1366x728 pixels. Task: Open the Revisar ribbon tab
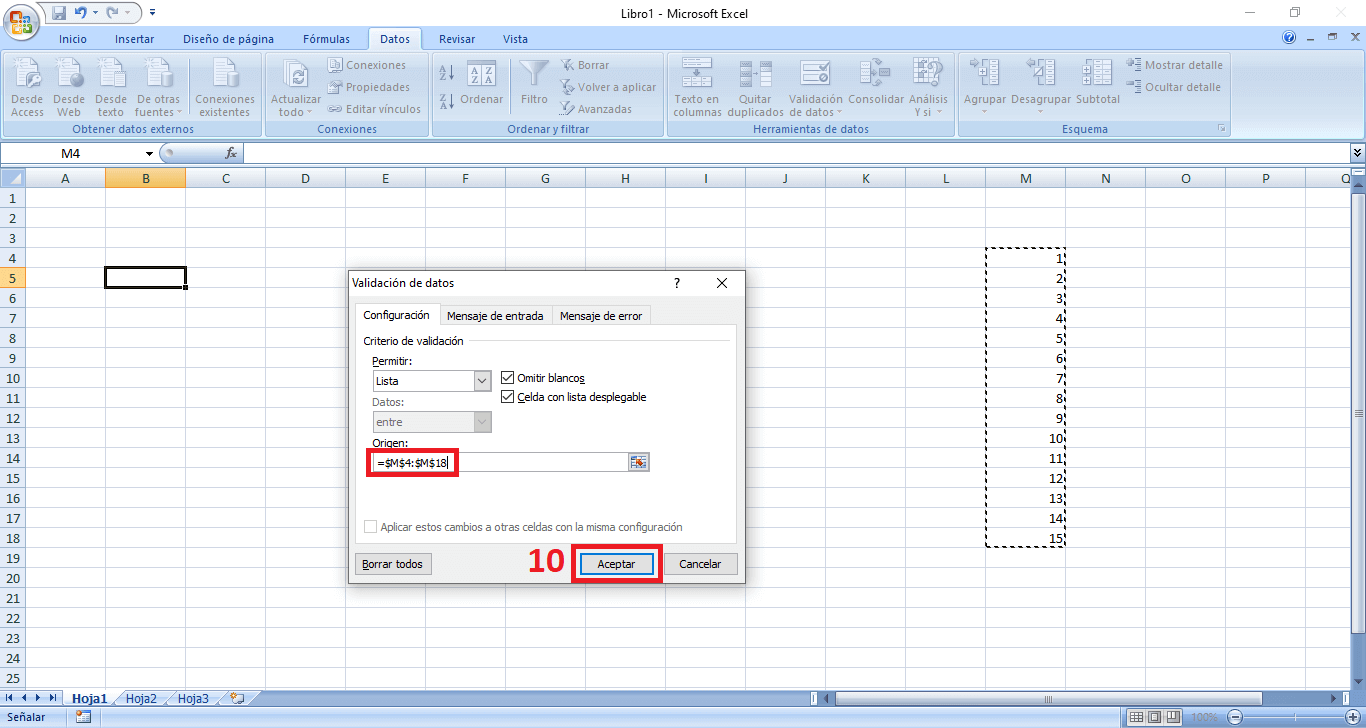click(457, 39)
